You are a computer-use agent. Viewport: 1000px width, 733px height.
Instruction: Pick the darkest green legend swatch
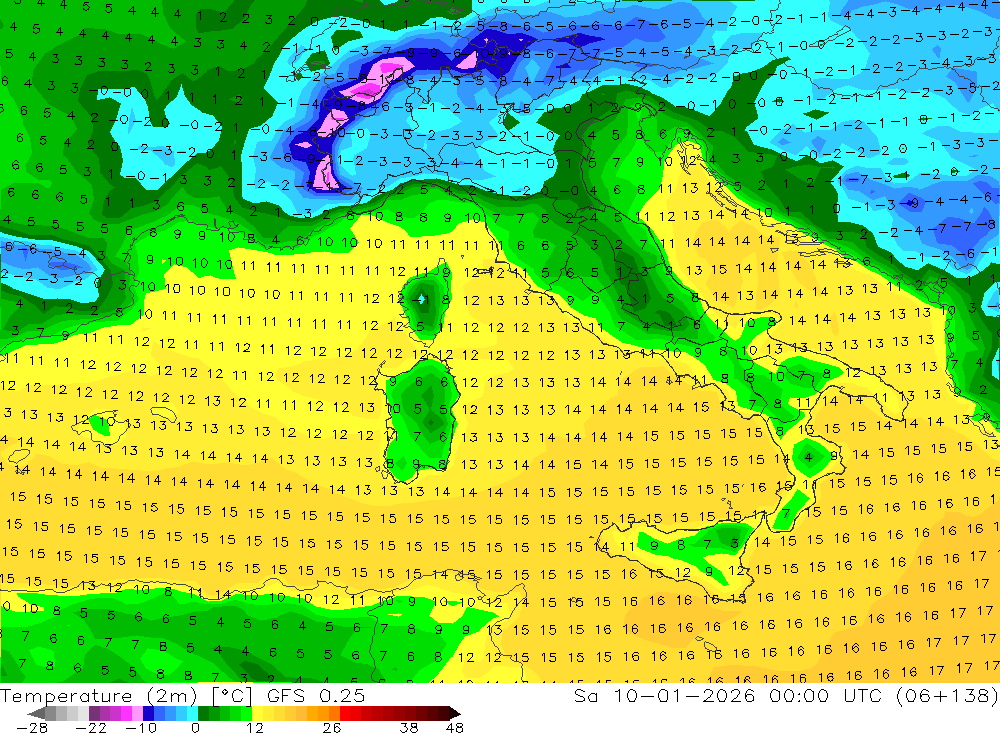(203, 713)
